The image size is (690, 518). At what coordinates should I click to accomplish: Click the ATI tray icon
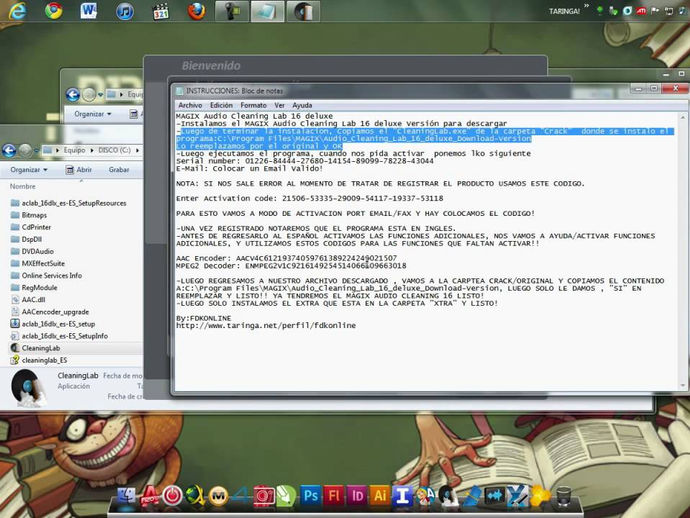(641, 11)
